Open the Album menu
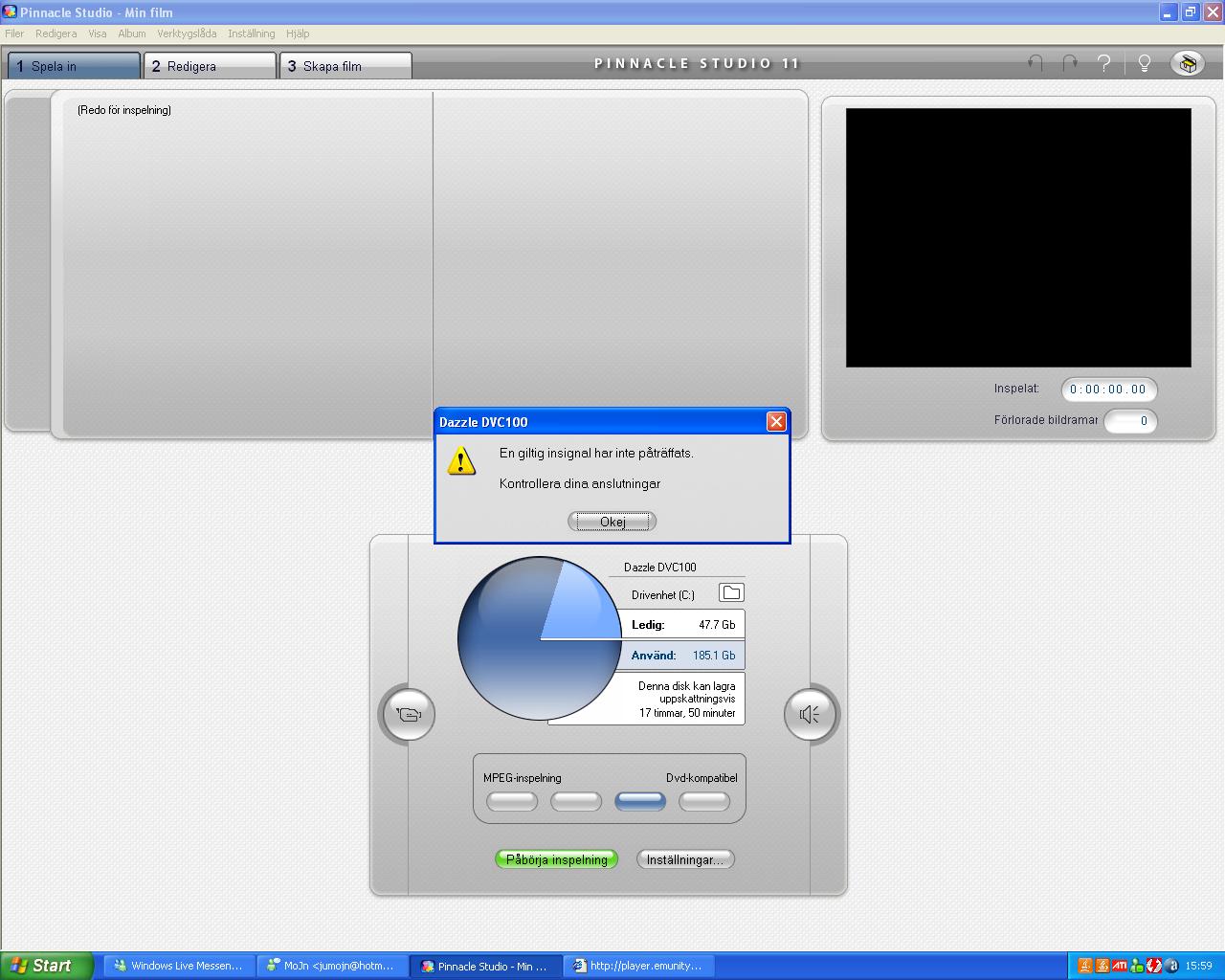1225x980 pixels. [x=132, y=33]
